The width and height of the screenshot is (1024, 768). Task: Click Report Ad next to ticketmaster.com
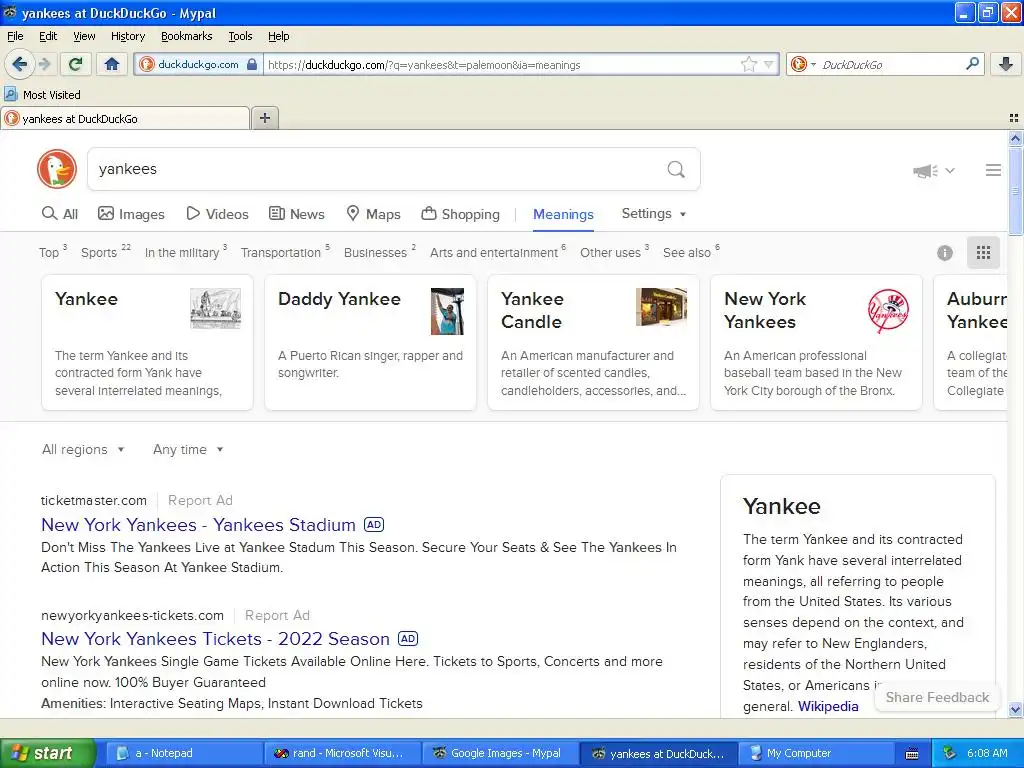(200, 500)
